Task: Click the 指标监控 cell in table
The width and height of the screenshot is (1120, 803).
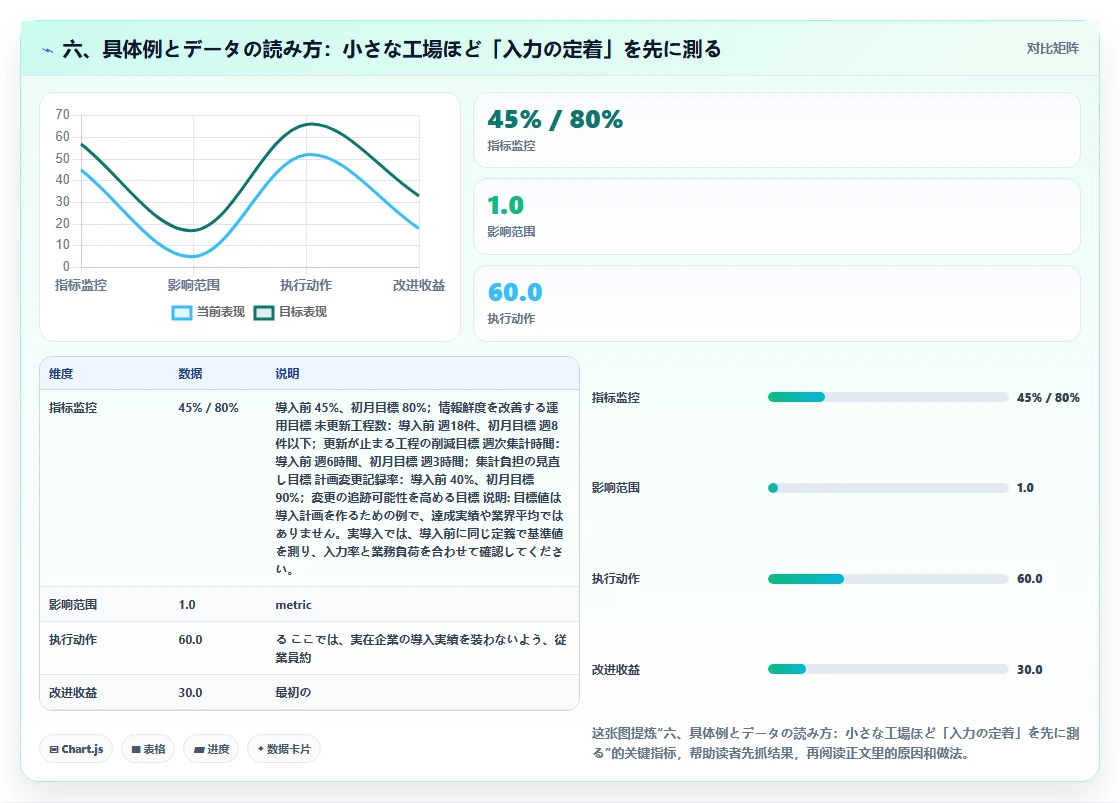Action: pos(73,408)
